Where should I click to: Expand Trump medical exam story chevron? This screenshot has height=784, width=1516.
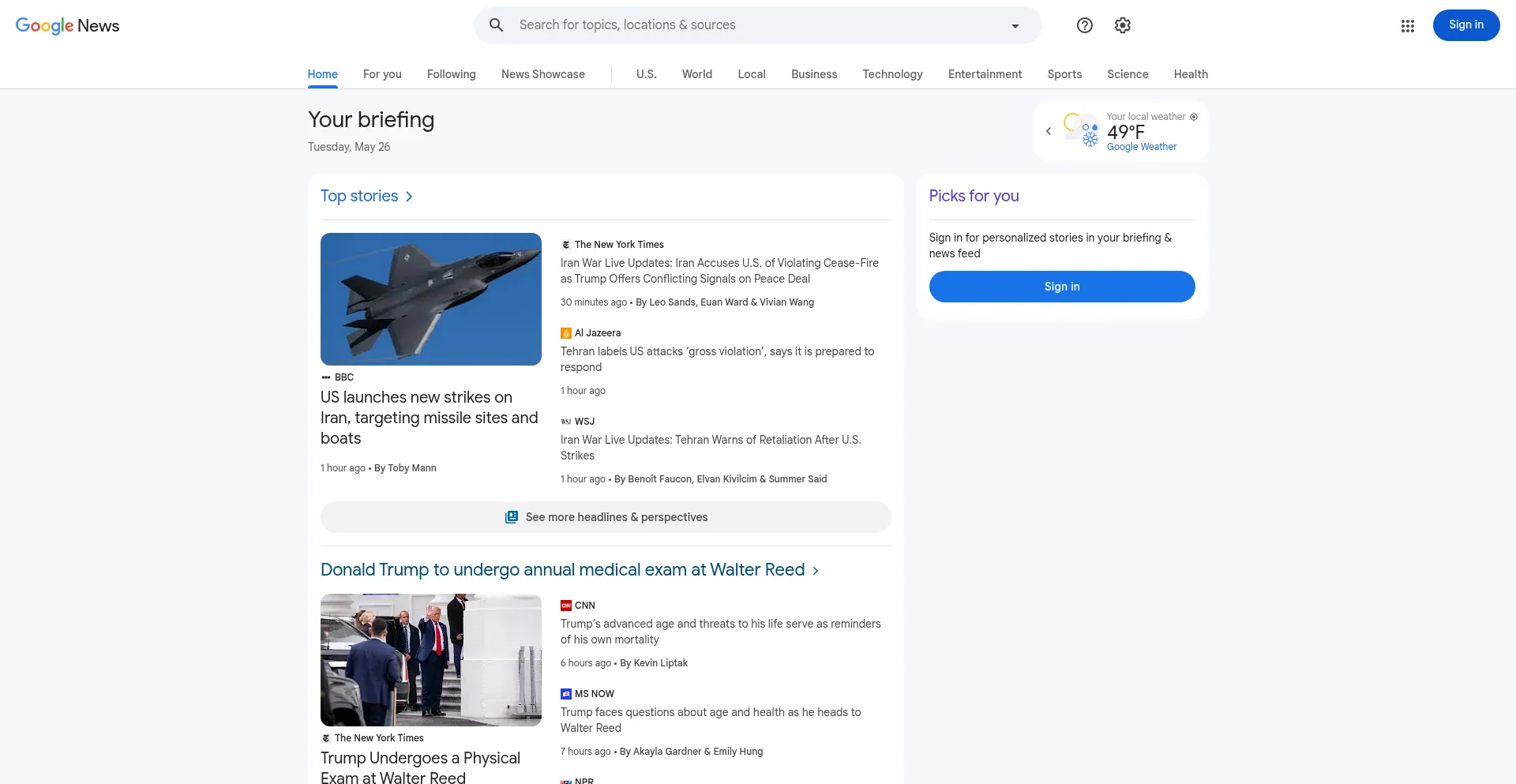coord(816,571)
